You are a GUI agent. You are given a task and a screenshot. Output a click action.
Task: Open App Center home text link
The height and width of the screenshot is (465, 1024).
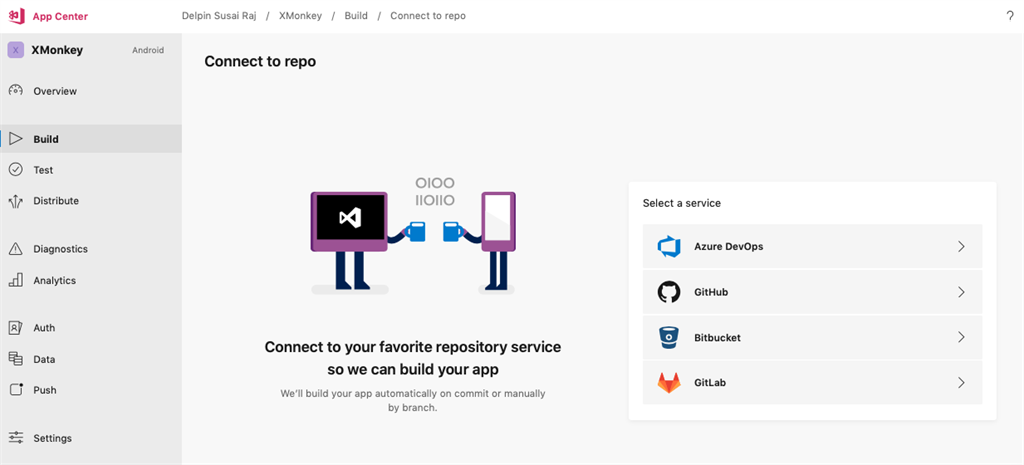60,16
